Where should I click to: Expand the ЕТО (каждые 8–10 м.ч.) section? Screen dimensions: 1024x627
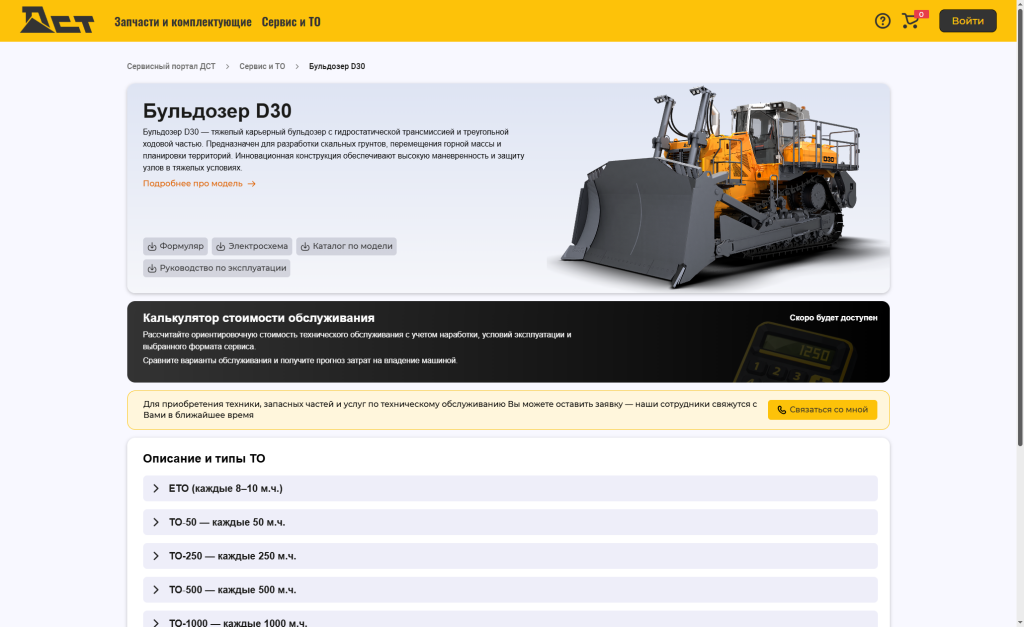click(x=510, y=489)
